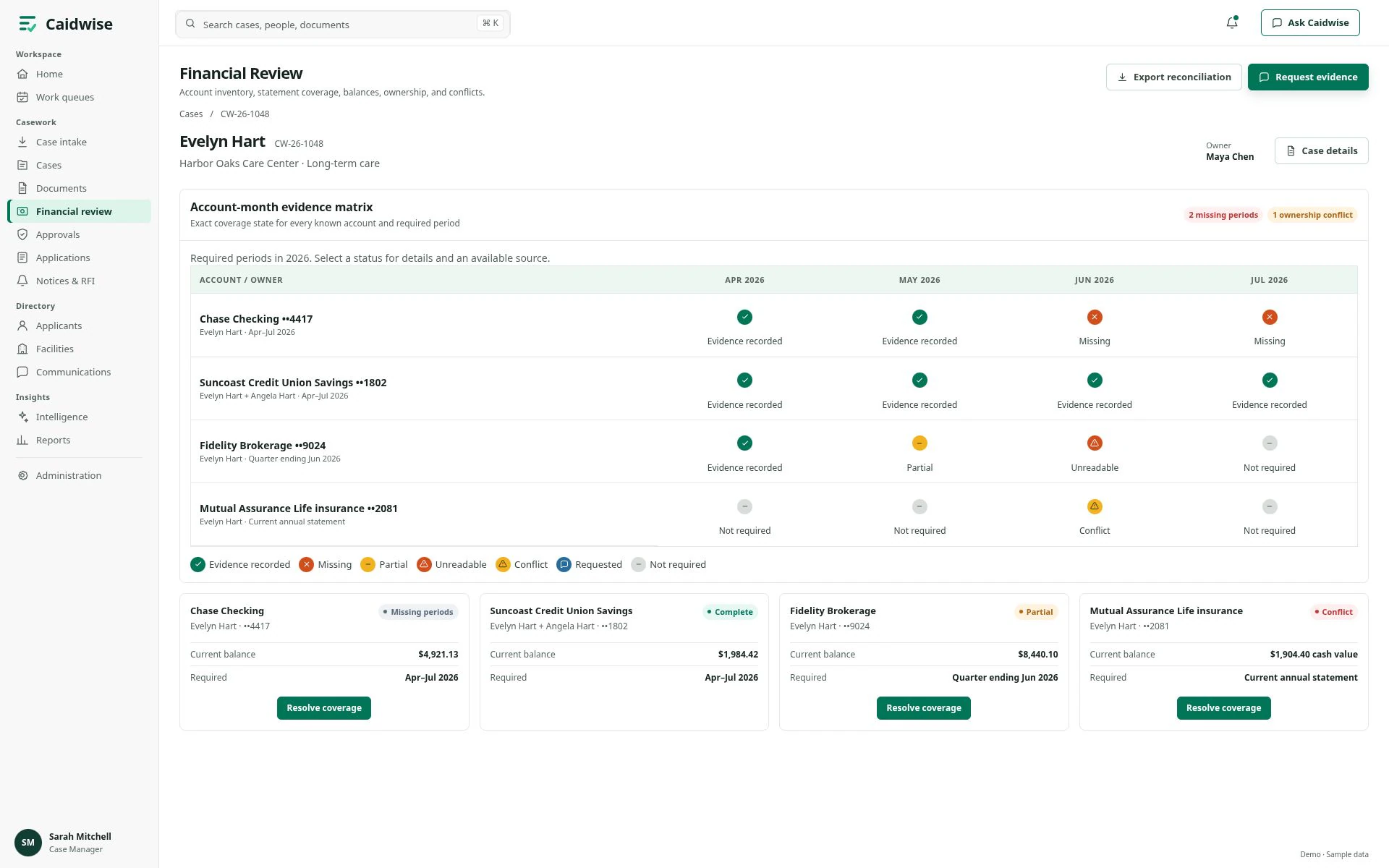Select Mutual Assurance June conflict status icon
1389x868 pixels.
(x=1095, y=506)
